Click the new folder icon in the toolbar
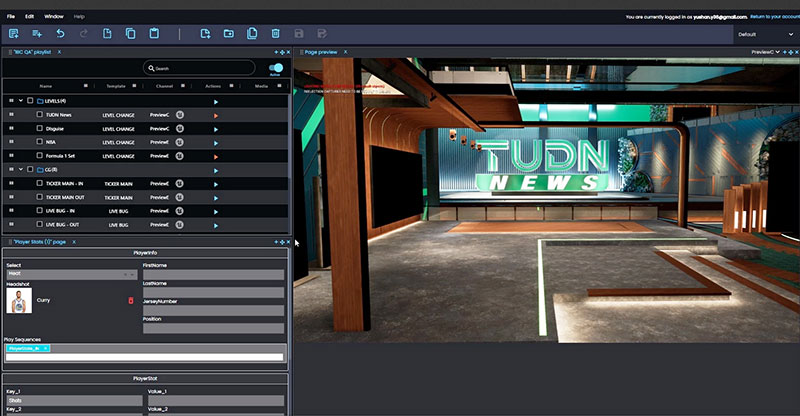 [228, 34]
